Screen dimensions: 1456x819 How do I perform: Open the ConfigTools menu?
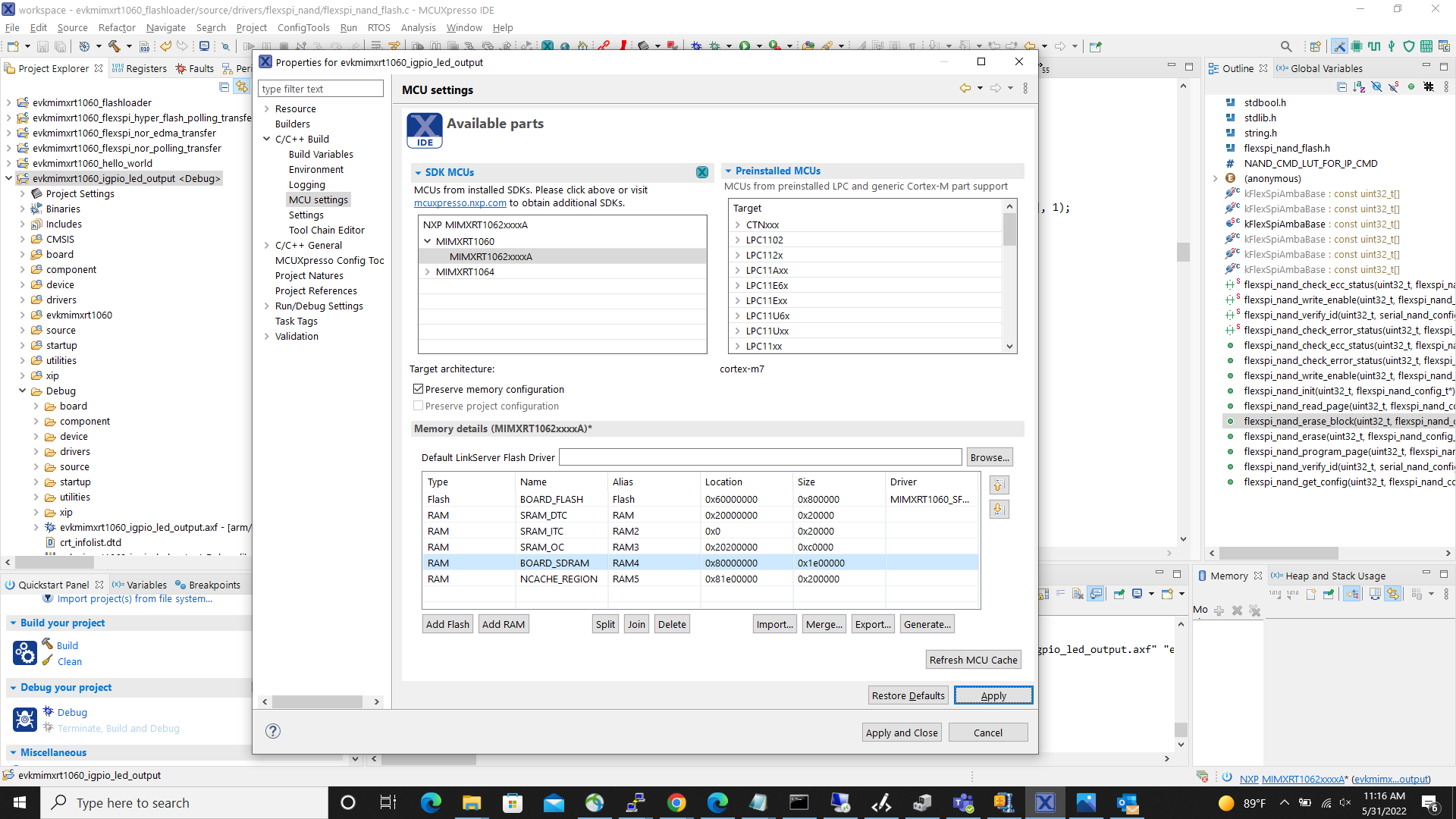coord(303,27)
